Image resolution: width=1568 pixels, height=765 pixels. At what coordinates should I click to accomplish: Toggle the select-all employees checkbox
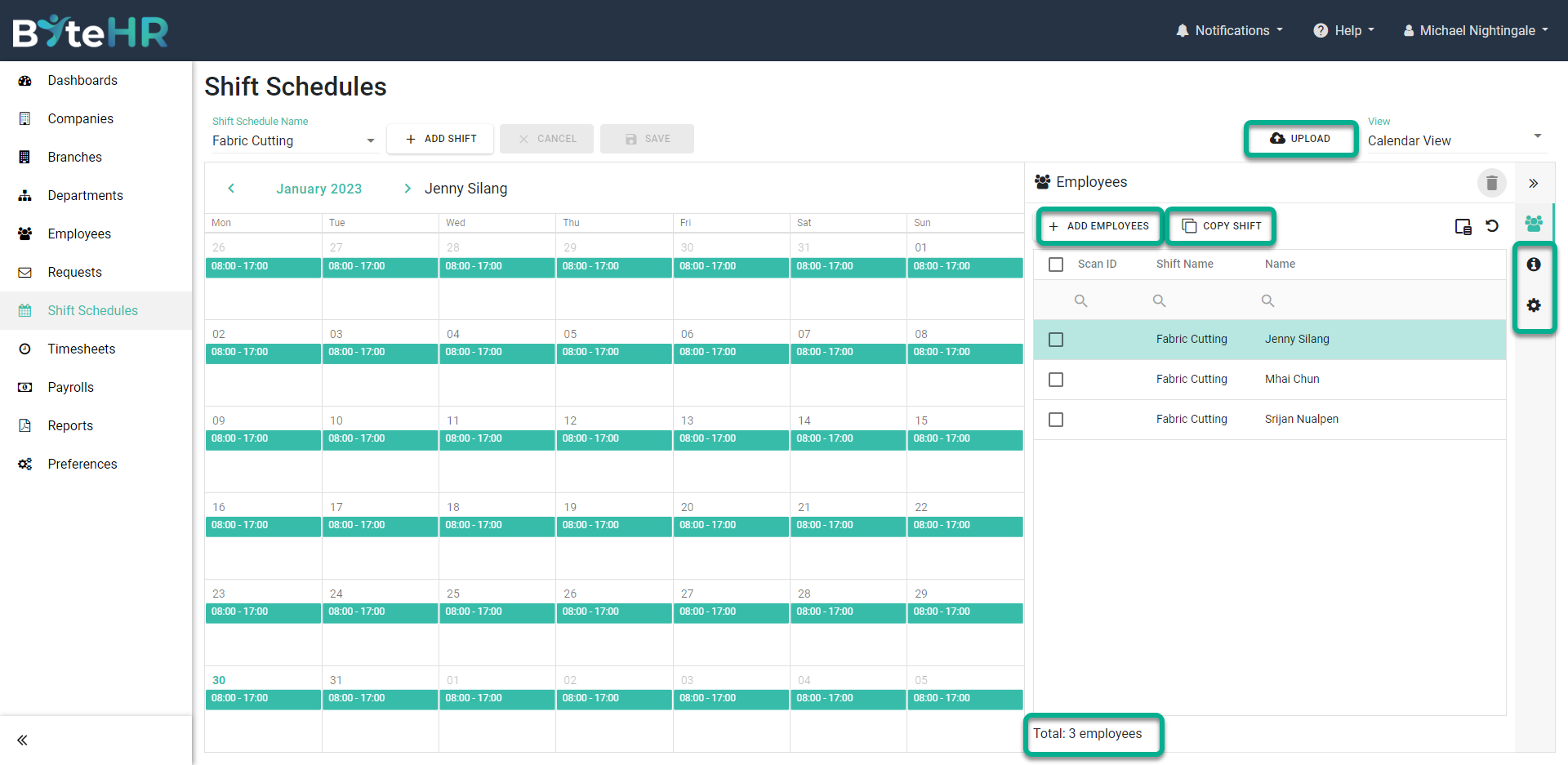[1056, 265]
